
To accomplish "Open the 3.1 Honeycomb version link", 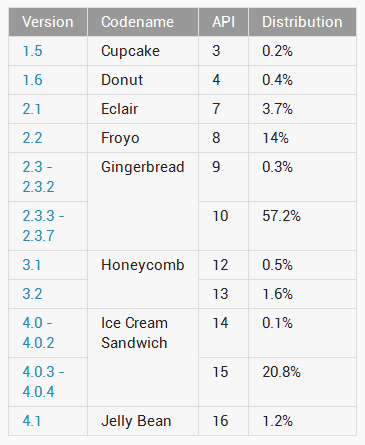I will tap(32, 265).
